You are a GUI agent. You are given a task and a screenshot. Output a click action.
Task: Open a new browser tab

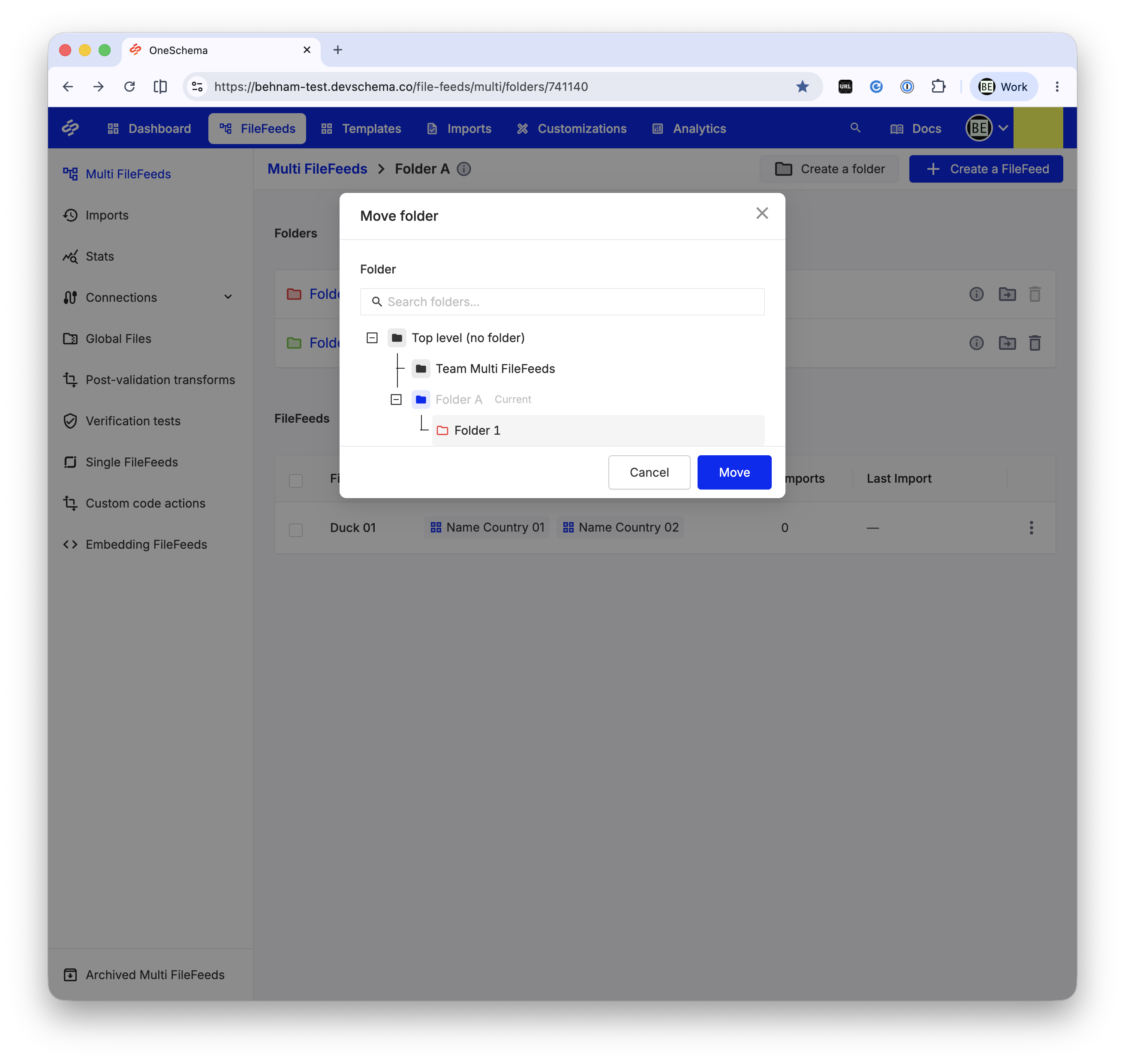pyautogui.click(x=337, y=50)
